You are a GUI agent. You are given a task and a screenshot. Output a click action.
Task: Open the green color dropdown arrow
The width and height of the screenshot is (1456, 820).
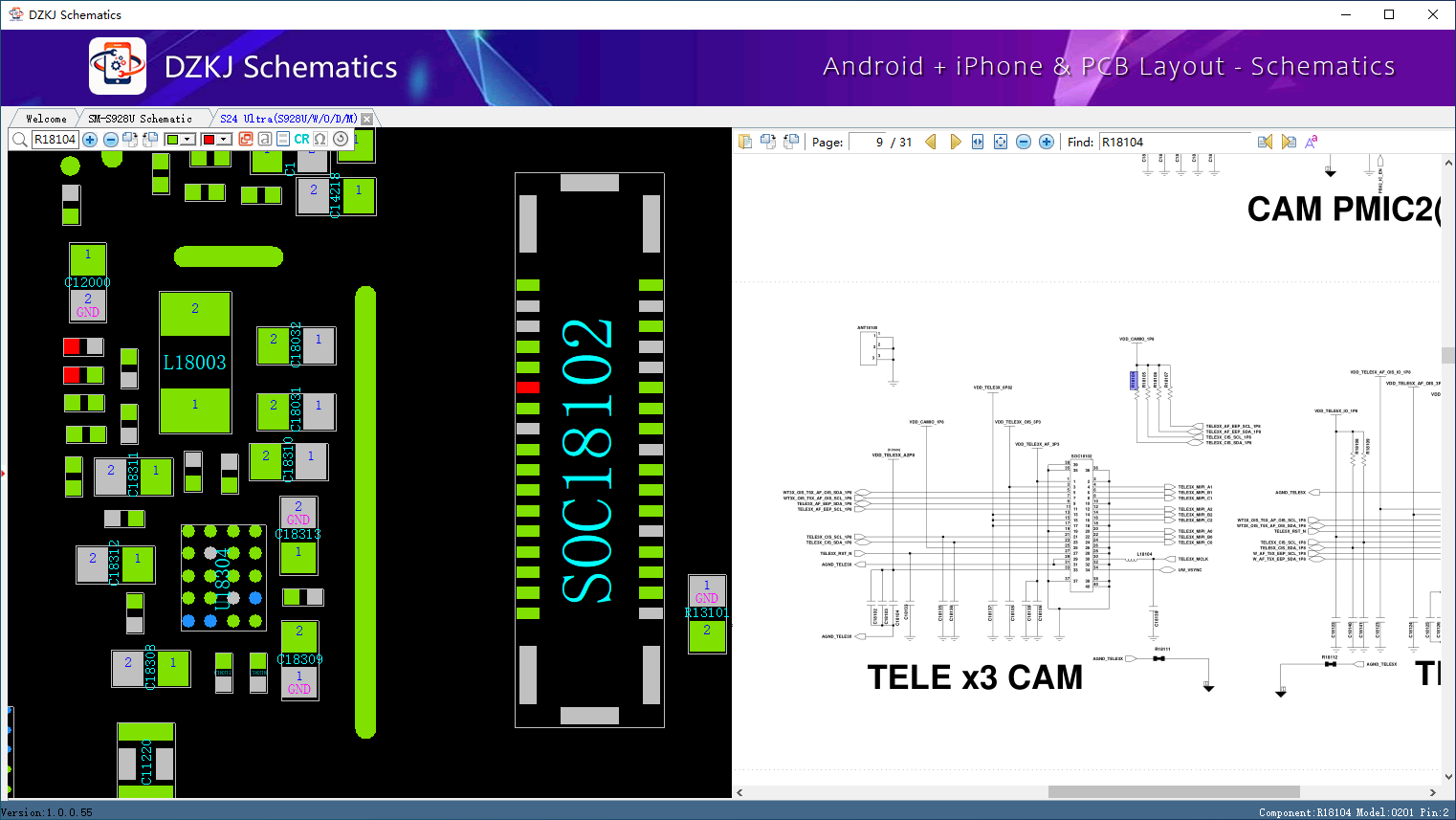(188, 140)
